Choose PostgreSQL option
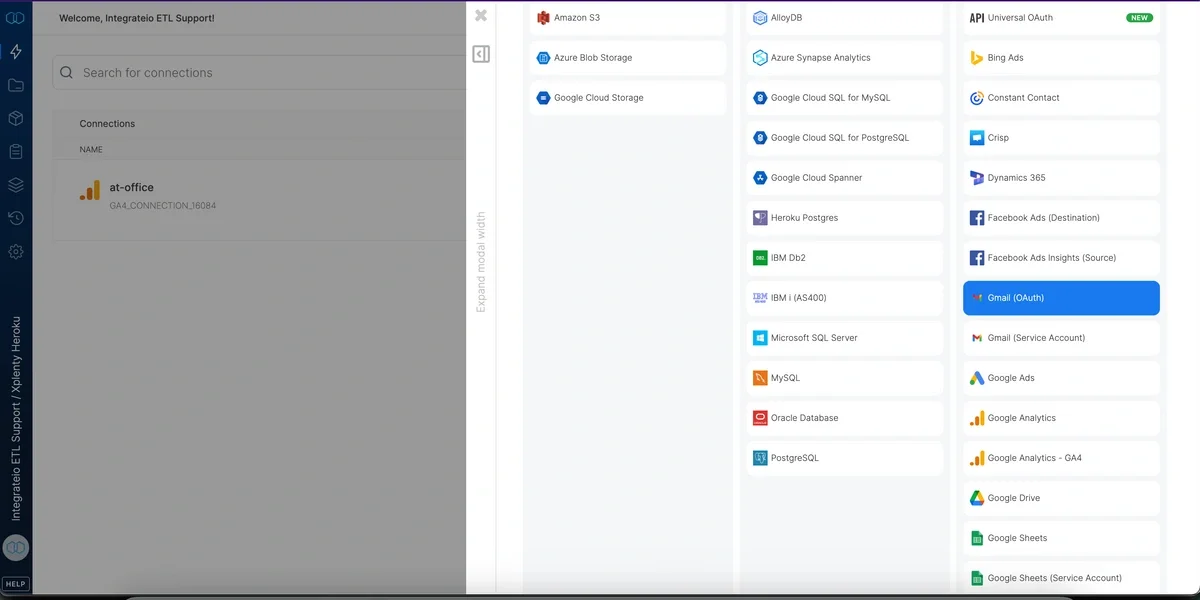Screen dimensions: 1200x600 click(845, 458)
